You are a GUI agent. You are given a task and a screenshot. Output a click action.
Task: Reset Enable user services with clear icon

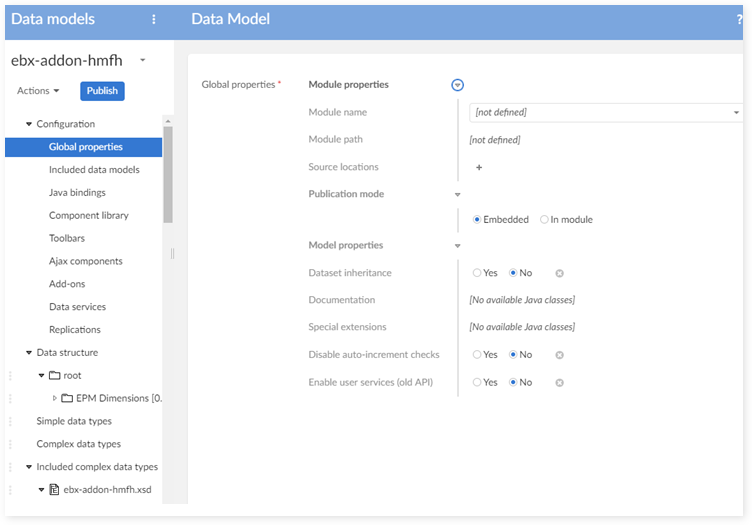[559, 382]
